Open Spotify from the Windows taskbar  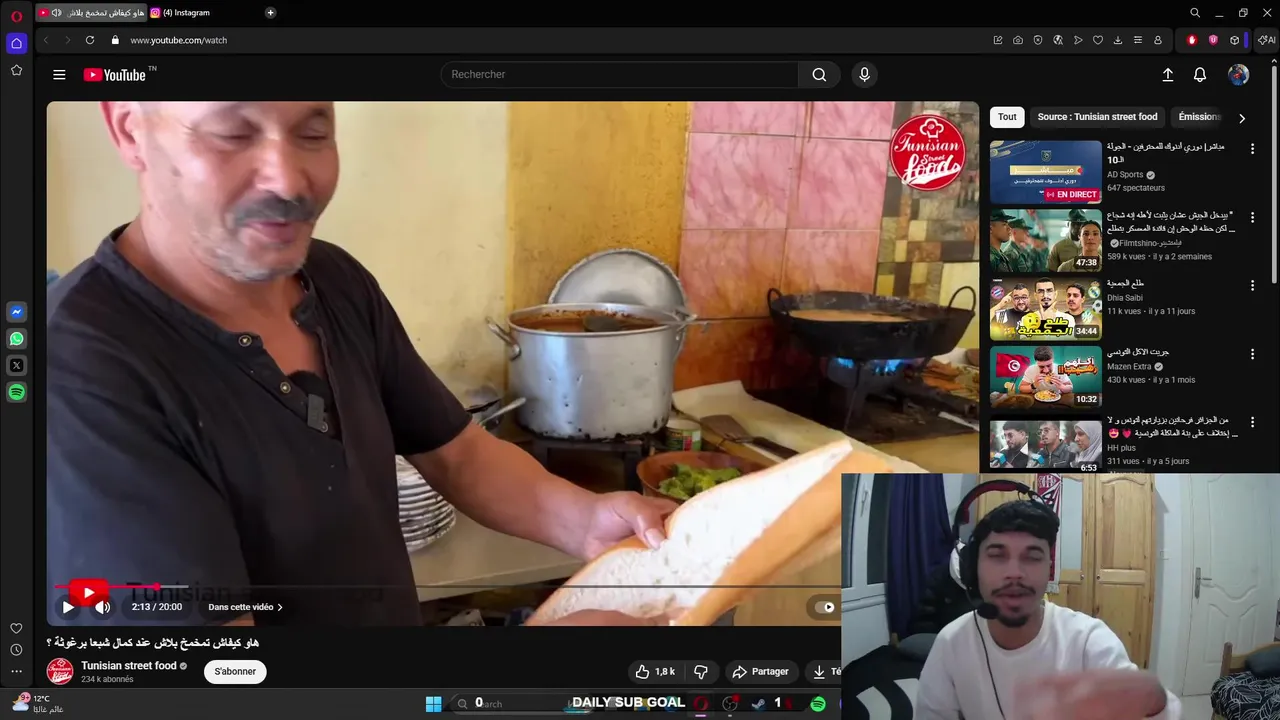pos(818,704)
